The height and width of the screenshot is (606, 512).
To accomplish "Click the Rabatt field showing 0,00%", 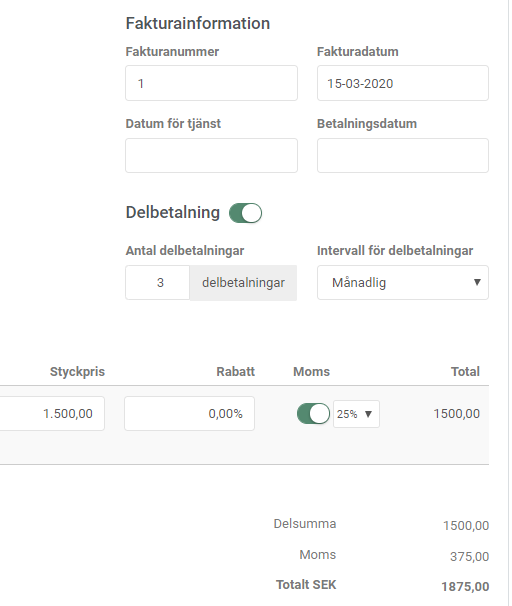I will pos(189,413).
